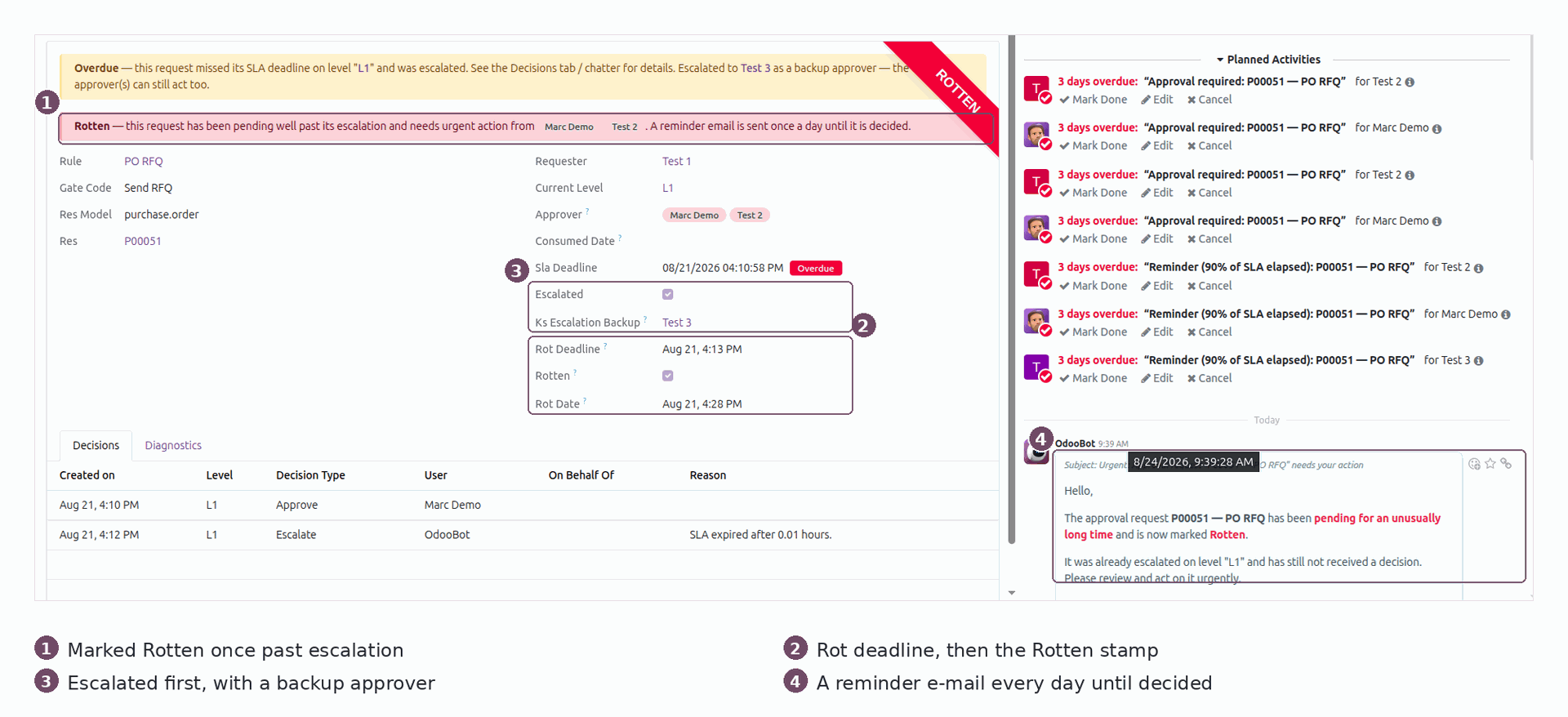Open requester Test 1 link
The height and width of the screenshot is (717, 1568).
point(676,162)
